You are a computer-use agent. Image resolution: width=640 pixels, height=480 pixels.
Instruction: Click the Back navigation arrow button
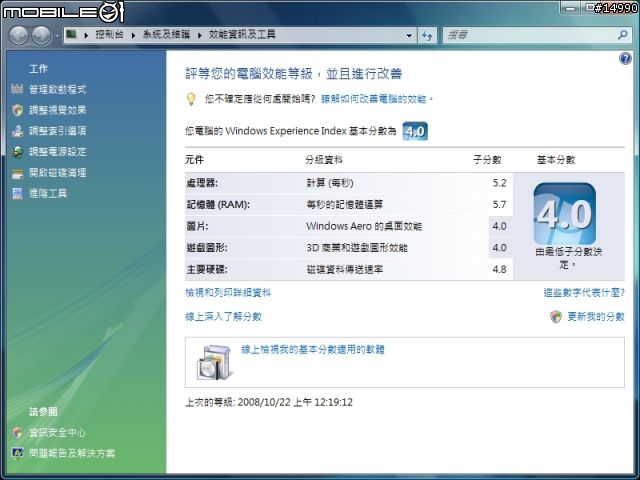(19, 36)
